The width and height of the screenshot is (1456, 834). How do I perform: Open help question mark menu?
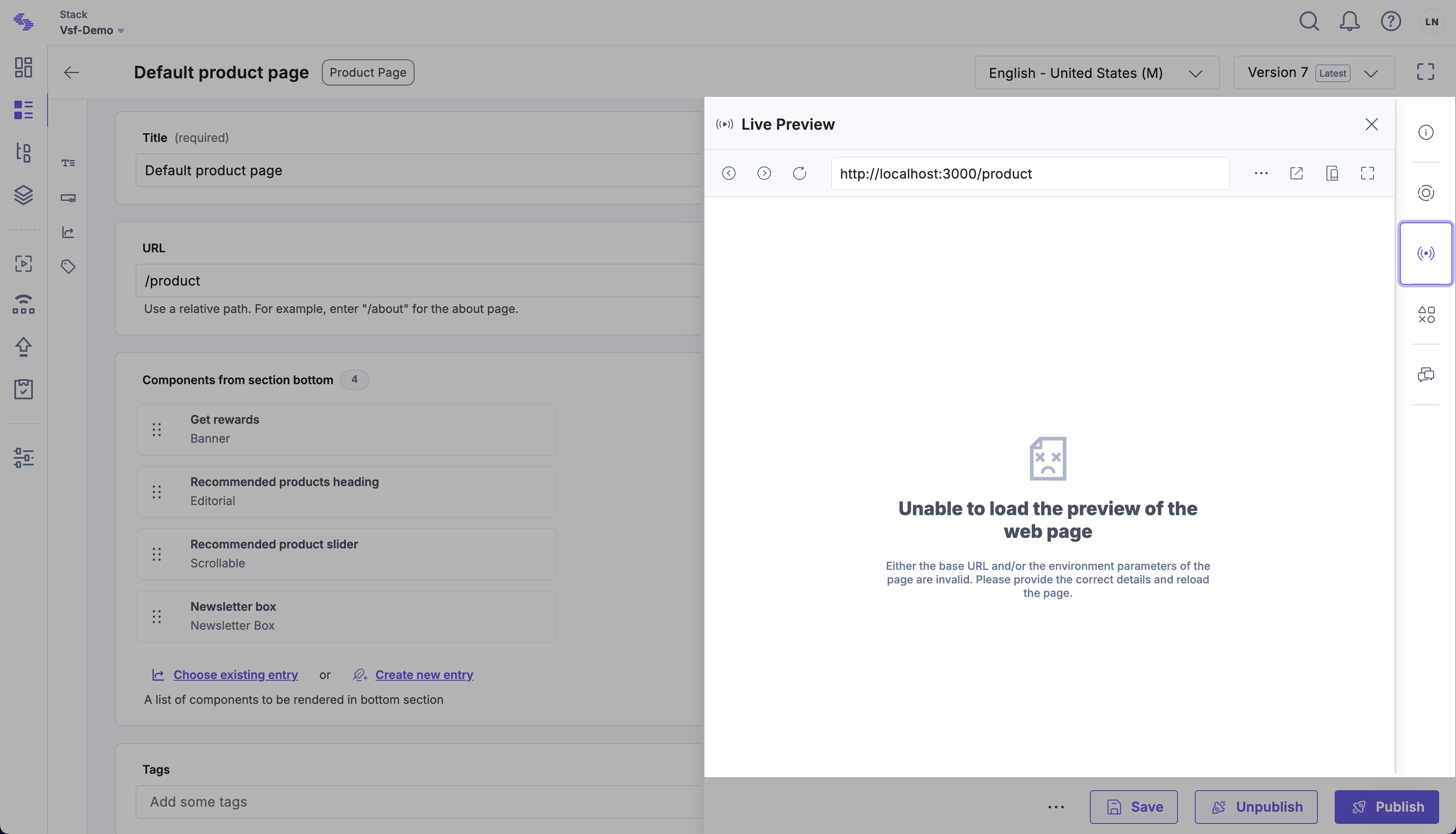(x=1391, y=22)
